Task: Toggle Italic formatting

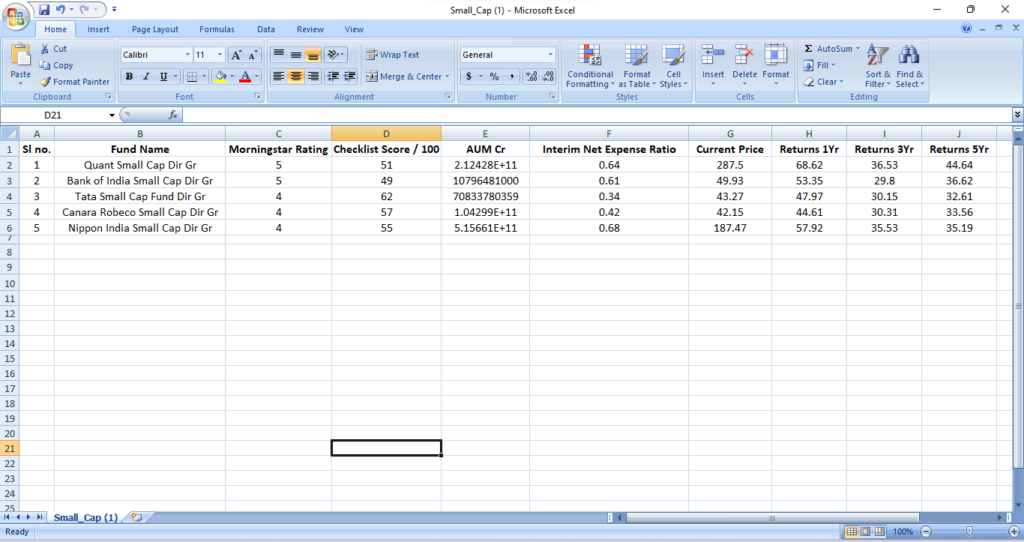Action: (x=146, y=76)
